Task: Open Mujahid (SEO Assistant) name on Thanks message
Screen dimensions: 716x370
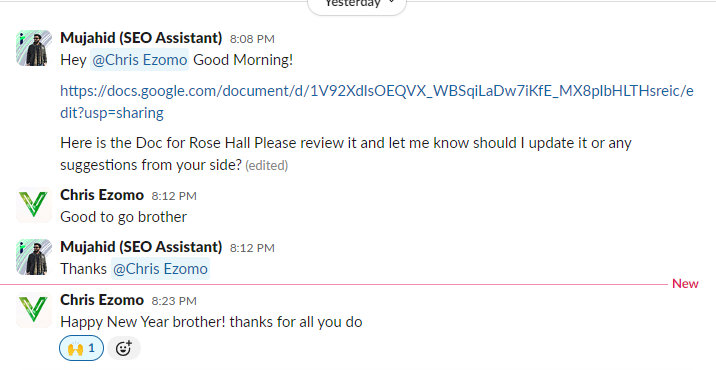Action: [x=141, y=247]
